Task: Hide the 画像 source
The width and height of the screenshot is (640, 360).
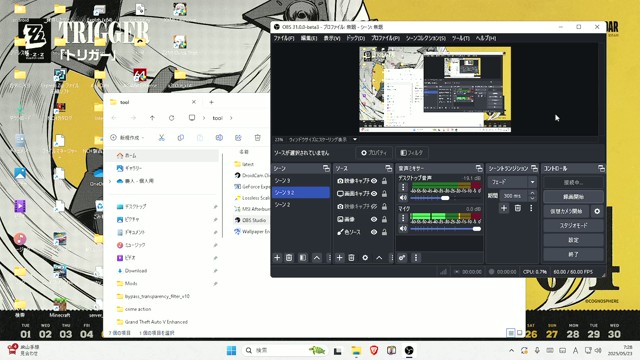Action: pyautogui.click(x=374, y=219)
